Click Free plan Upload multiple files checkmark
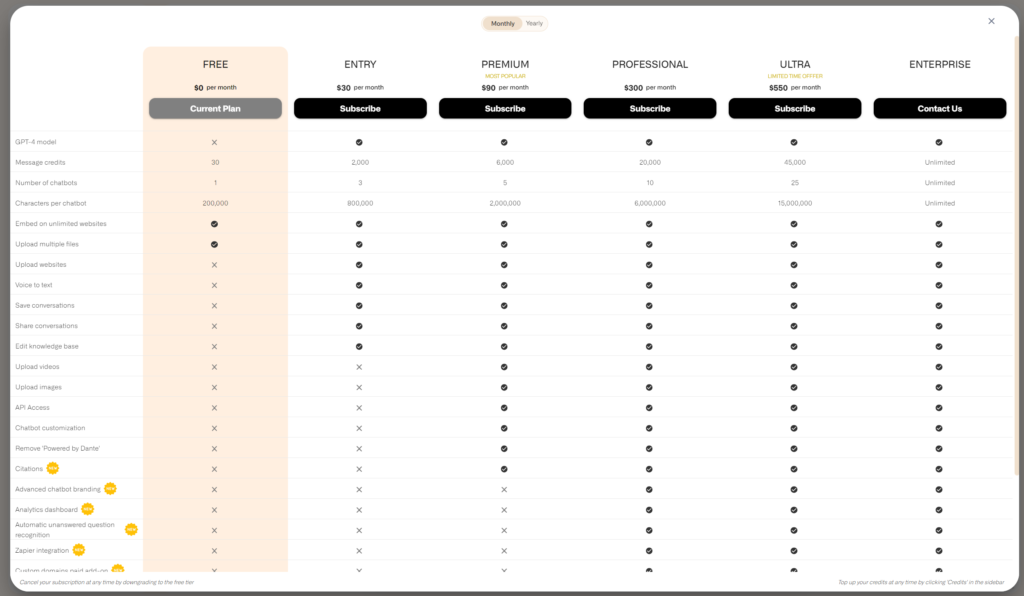Viewport: 1024px width, 596px height. (x=214, y=244)
